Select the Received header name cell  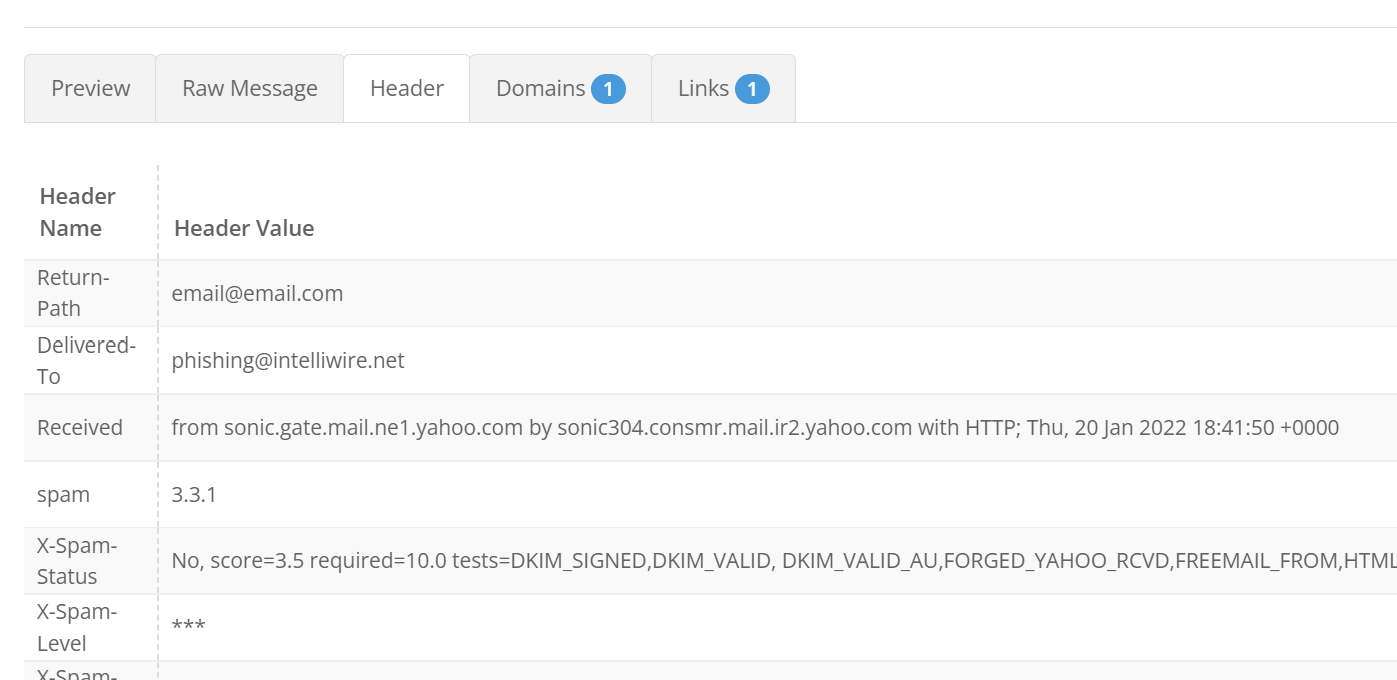tap(80, 427)
